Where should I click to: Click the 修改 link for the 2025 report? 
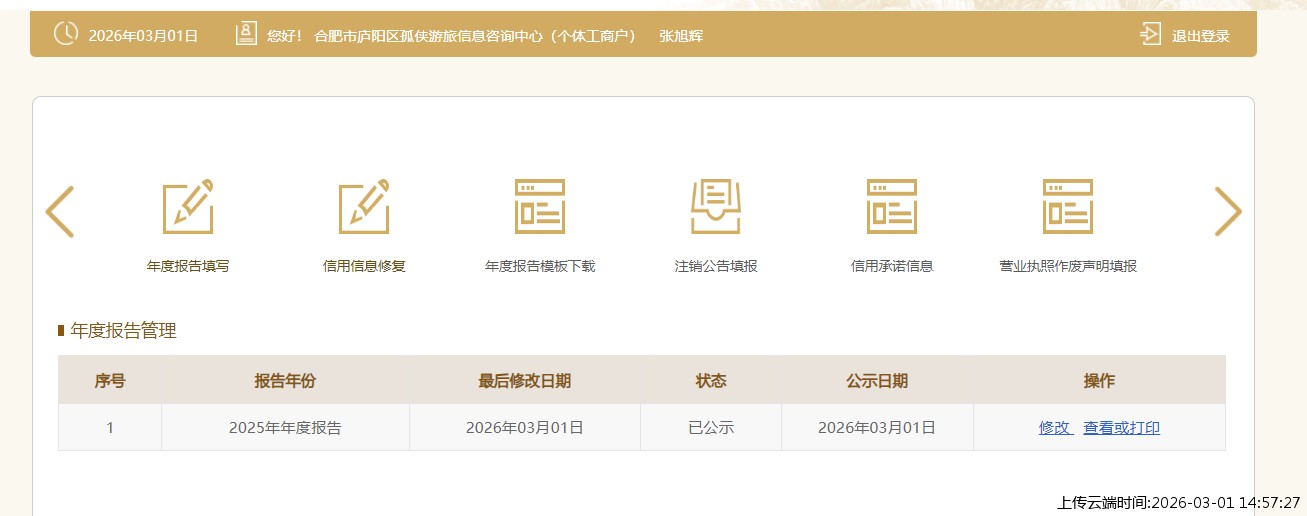(1054, 428)
